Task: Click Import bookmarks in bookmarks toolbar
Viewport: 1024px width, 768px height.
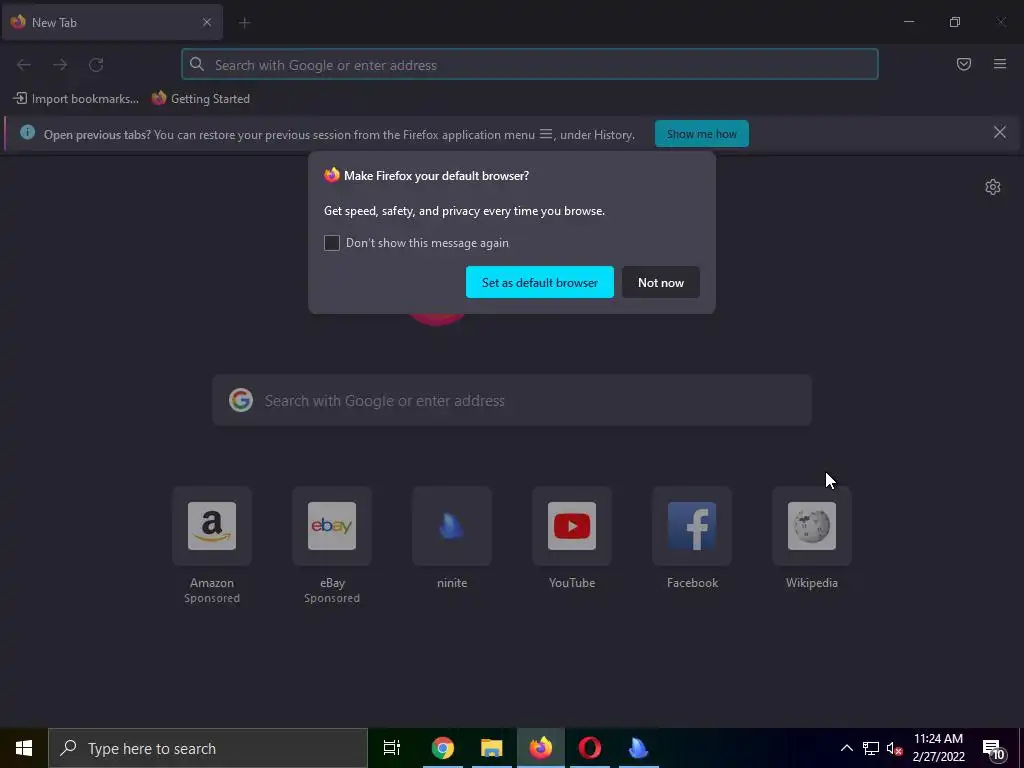Action: (76, 99)
